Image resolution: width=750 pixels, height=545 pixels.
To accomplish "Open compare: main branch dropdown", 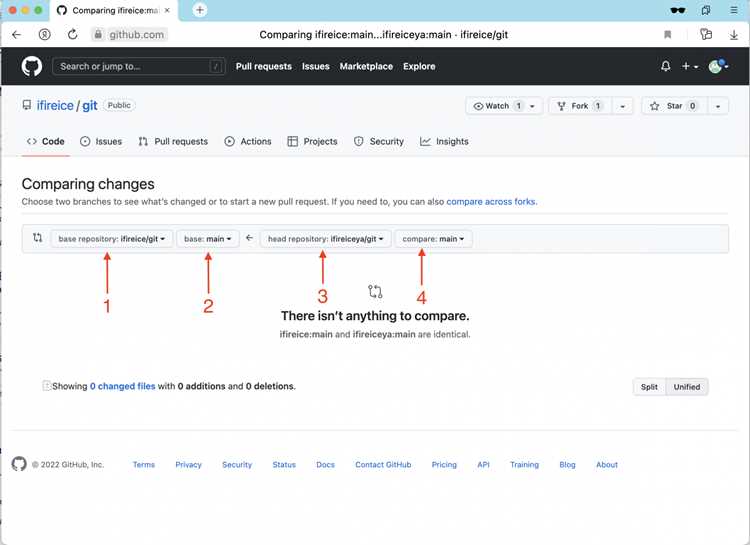I will (x=433, y=238).
